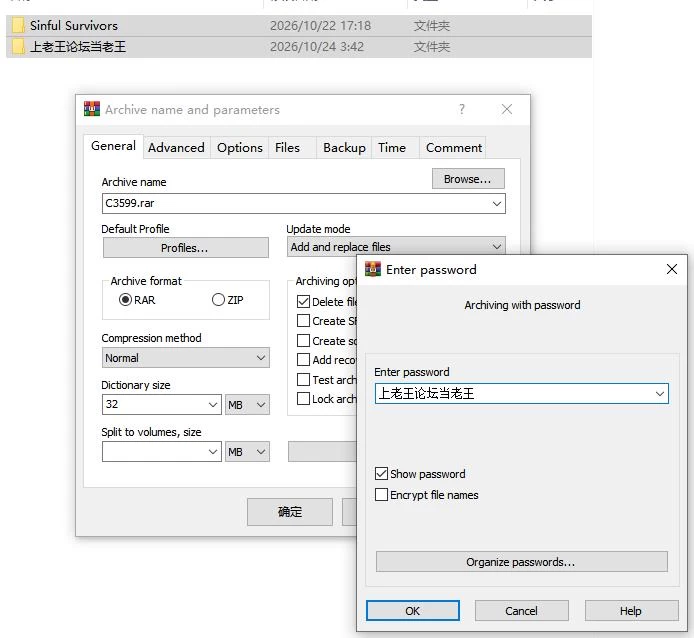
Task: Open the Update mode dropdown
Action: pyautogui.click(x=396, y=247)
